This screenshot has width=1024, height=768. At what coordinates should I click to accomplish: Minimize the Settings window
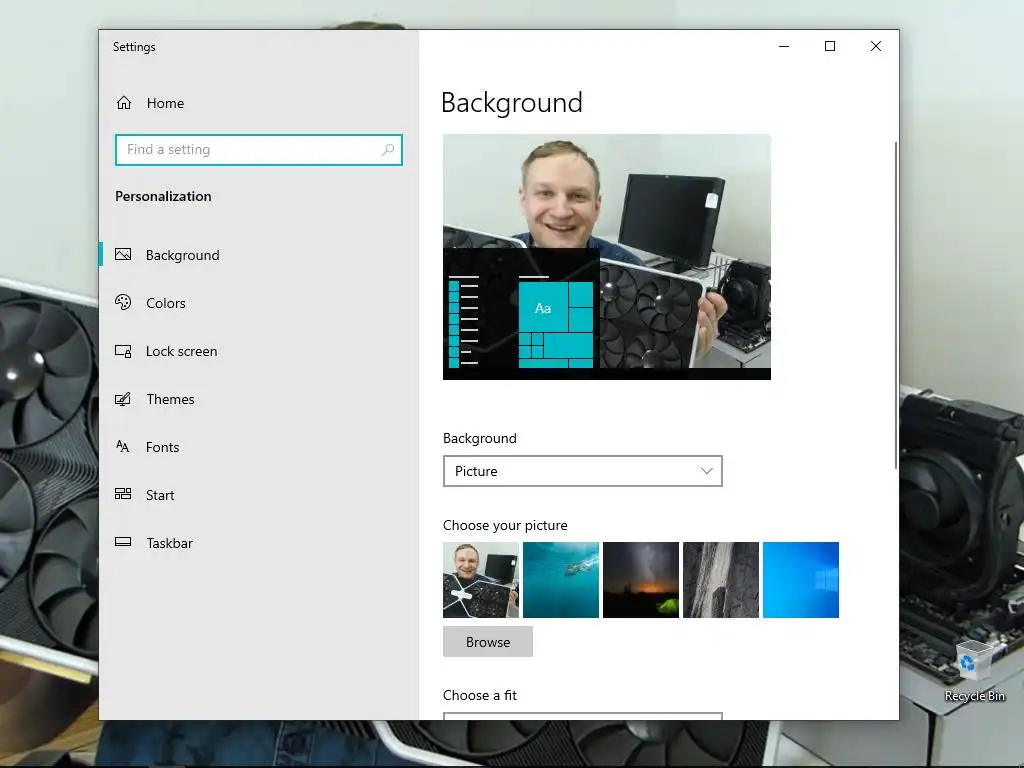(x=784, y=46)
